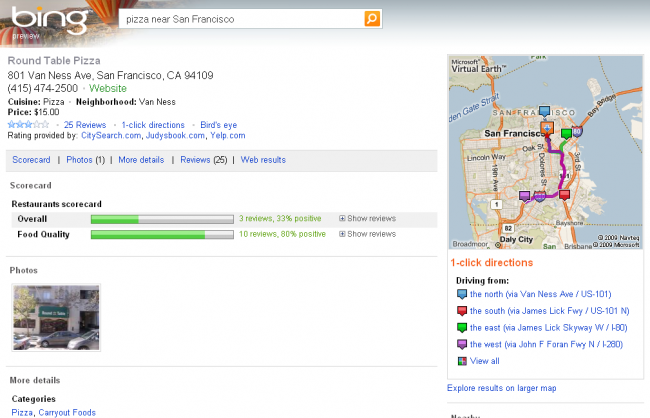
Task: Open the Reviews (25) tab link
Action: (204, 160)
